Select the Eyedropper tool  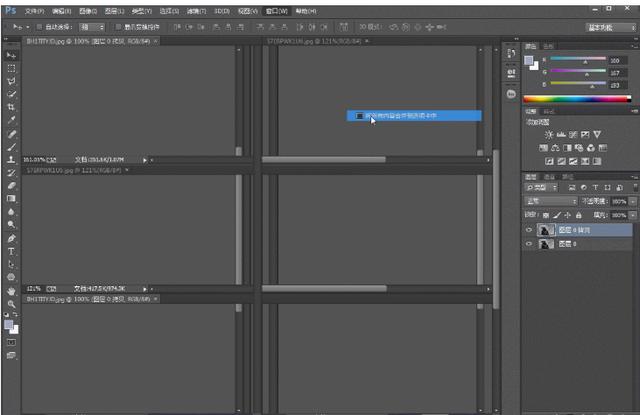pos(11,120)
